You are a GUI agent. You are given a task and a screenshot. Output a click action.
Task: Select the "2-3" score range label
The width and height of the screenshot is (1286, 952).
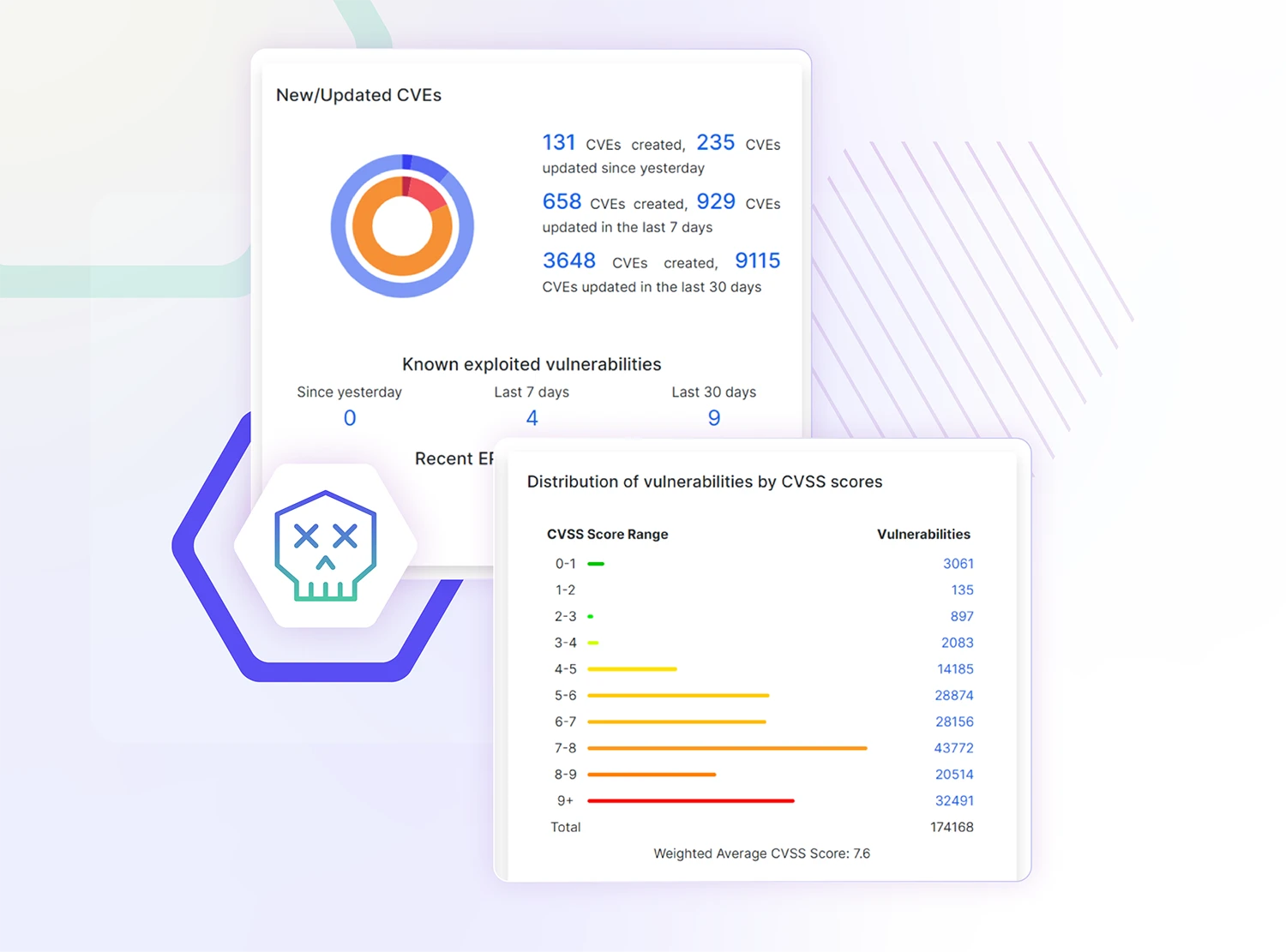[x=566, y=617]
